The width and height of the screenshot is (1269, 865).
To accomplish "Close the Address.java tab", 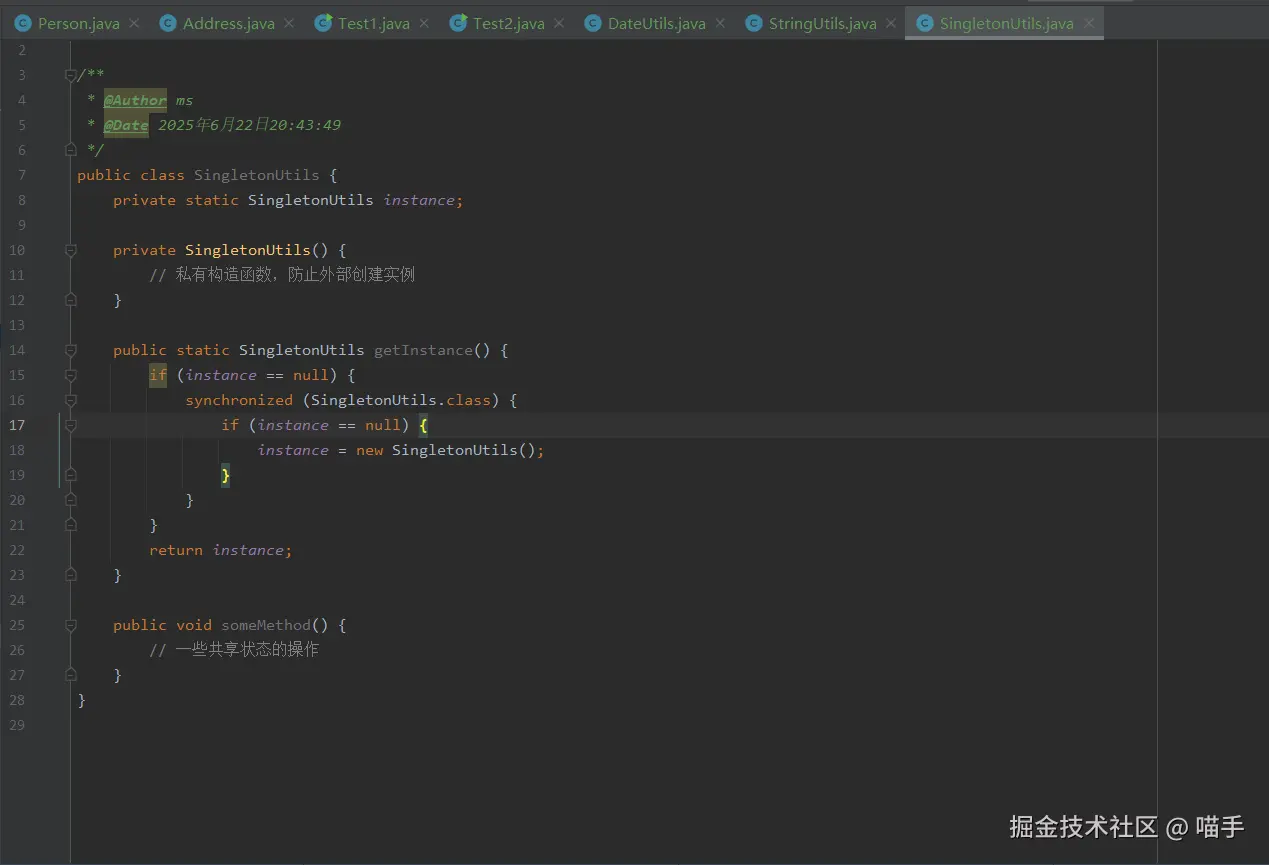I will coord(289,24).
